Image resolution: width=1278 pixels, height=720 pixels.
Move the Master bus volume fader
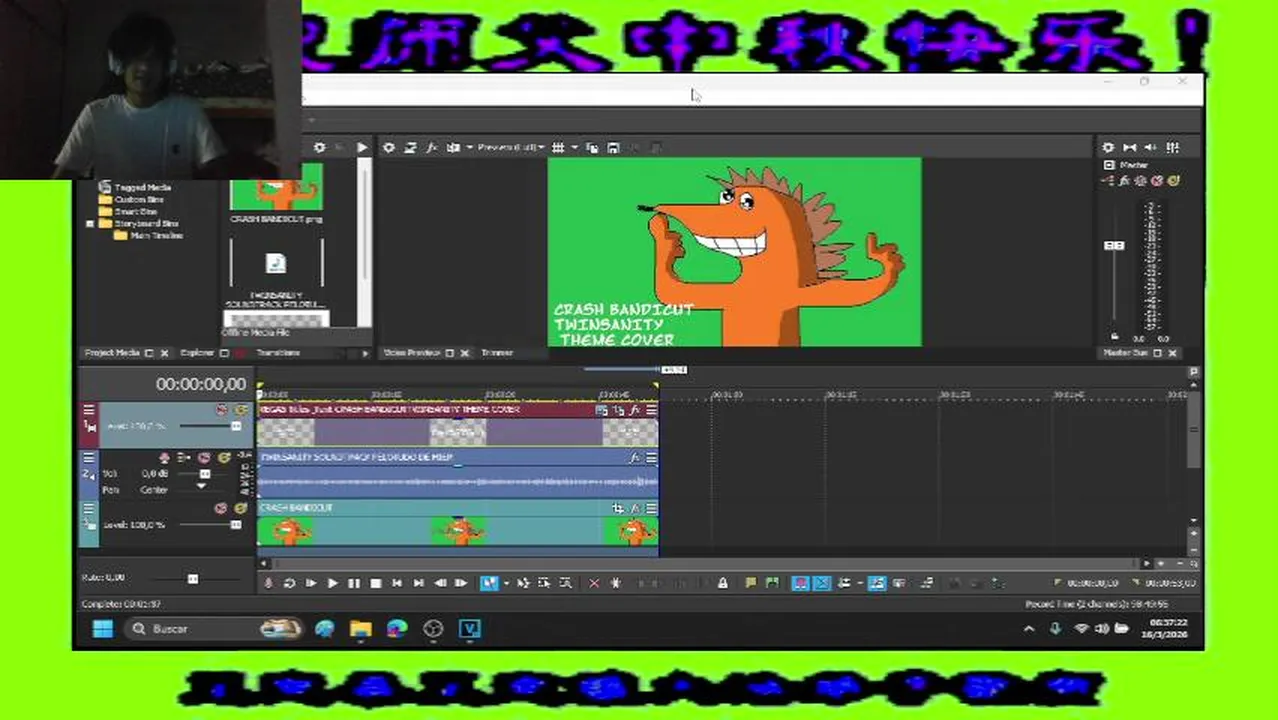coord(1114,245)
